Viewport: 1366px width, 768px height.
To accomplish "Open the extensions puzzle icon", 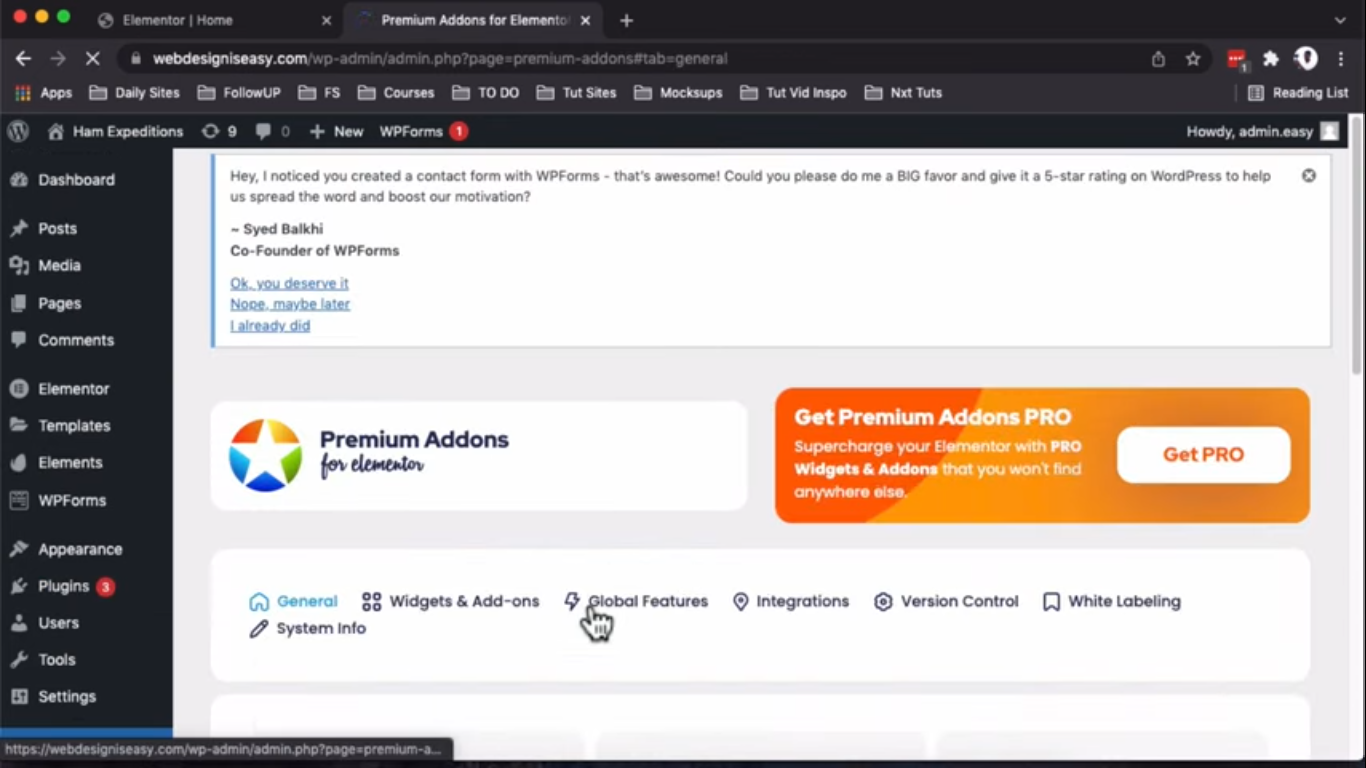I will click(x=1271, y=59).
